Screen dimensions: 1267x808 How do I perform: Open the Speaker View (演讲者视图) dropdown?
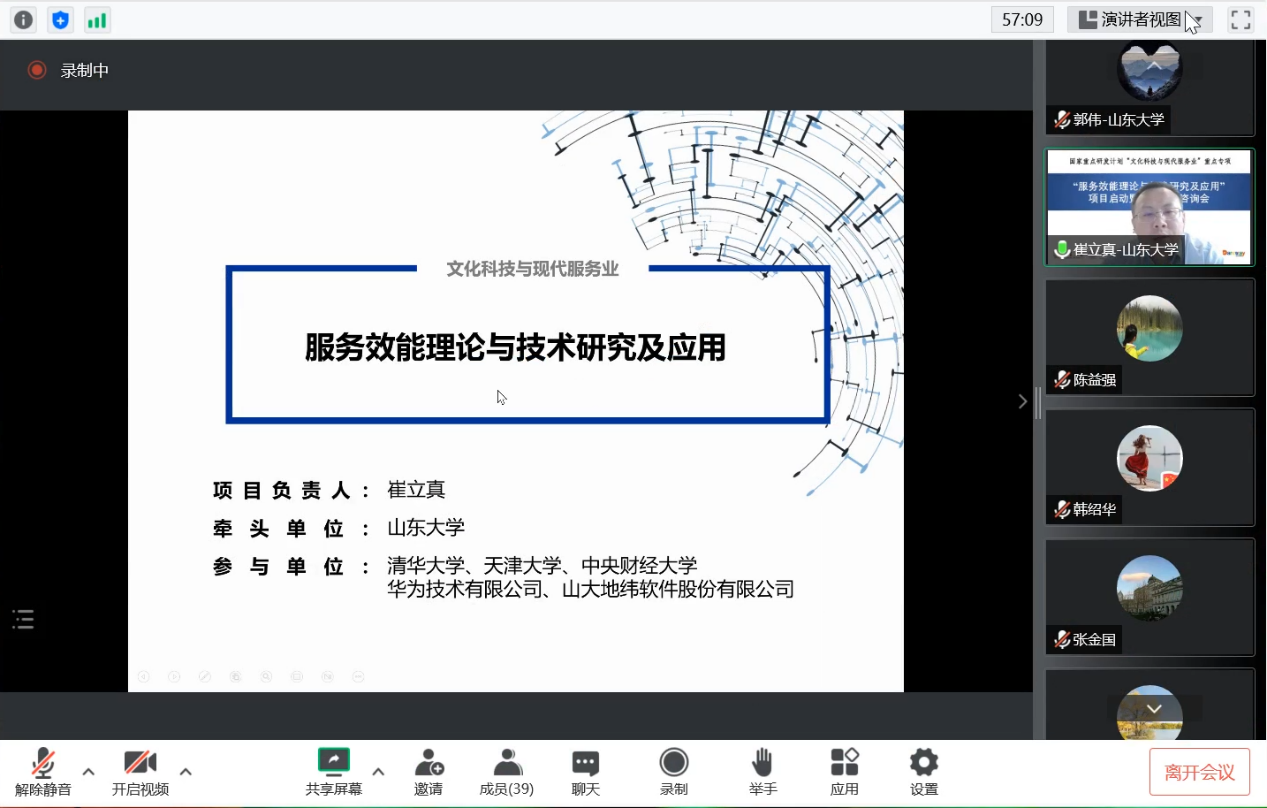[1139, 20]
